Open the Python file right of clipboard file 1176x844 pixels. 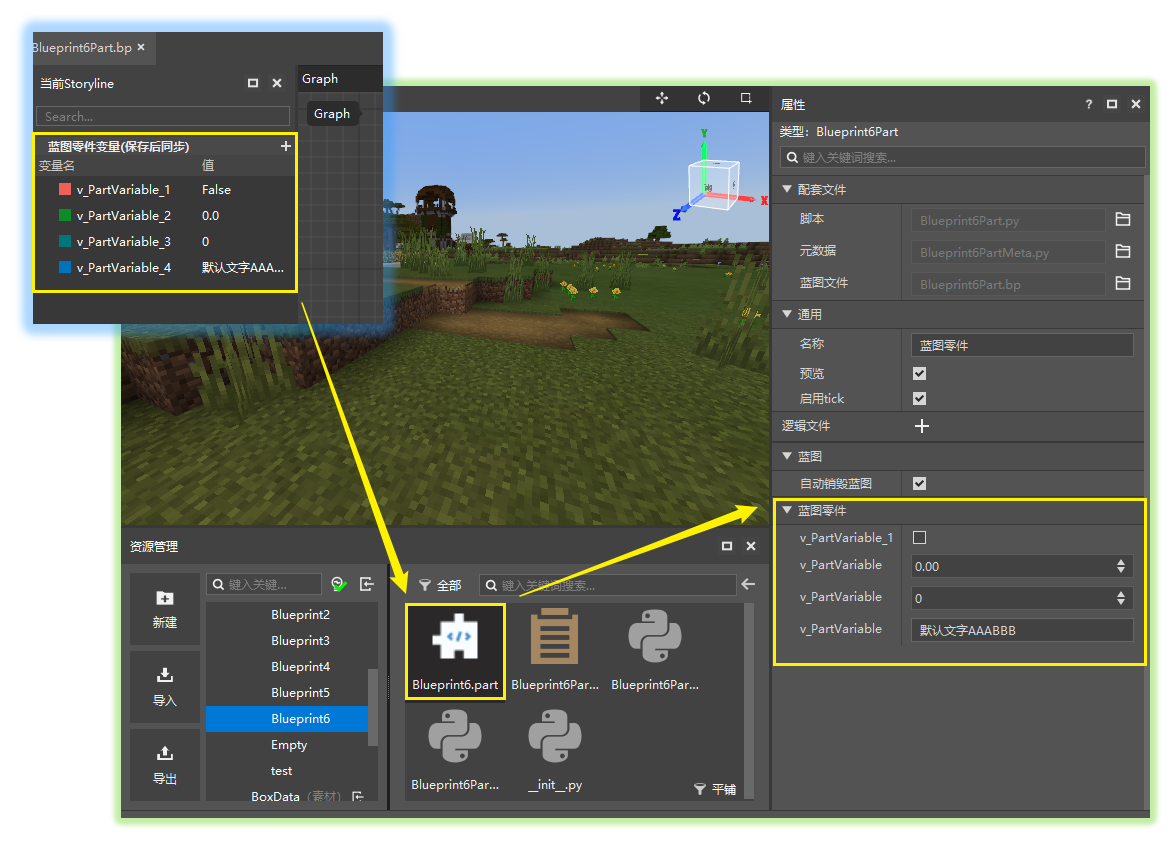pyautogui.click(x=655, y=636)
